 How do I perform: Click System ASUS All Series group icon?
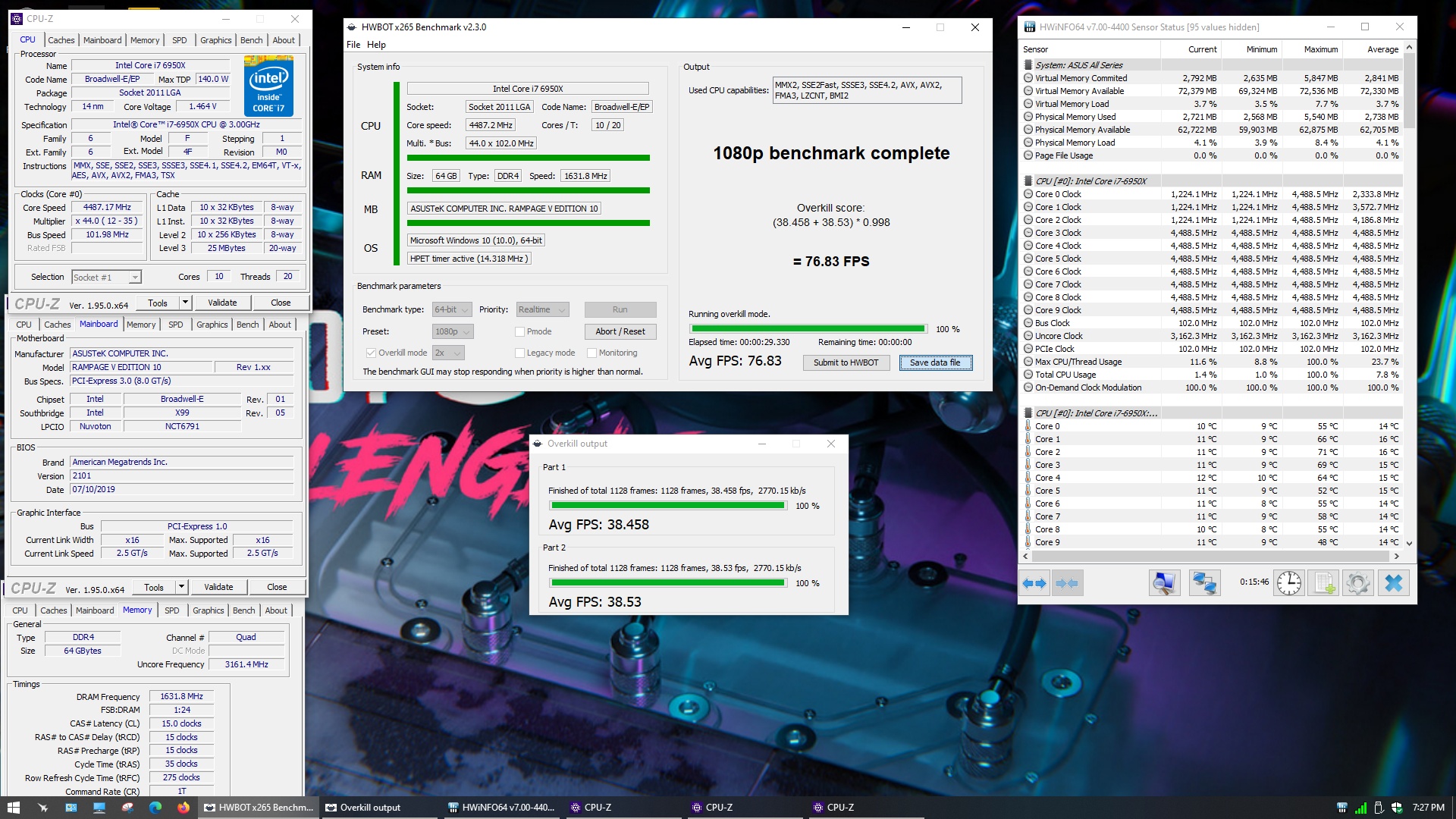point(1028,65)
